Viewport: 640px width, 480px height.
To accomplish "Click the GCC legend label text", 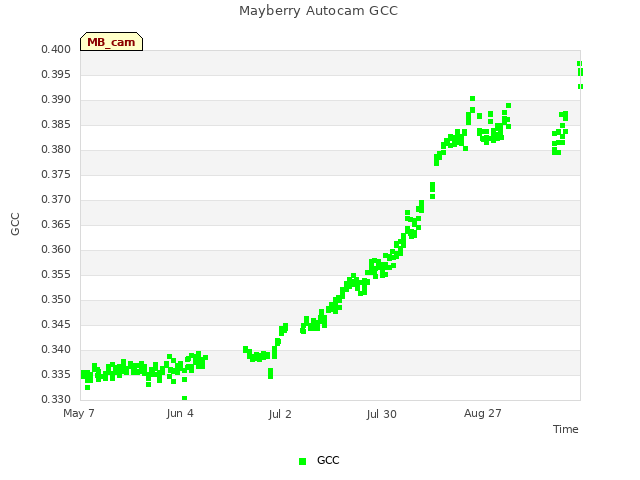I will pos(328,460).
